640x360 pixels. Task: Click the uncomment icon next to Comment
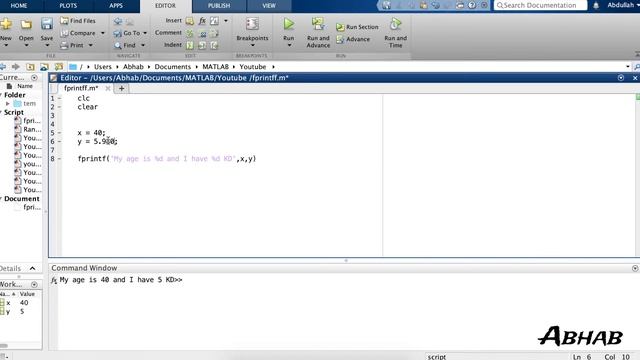point(202,33)
